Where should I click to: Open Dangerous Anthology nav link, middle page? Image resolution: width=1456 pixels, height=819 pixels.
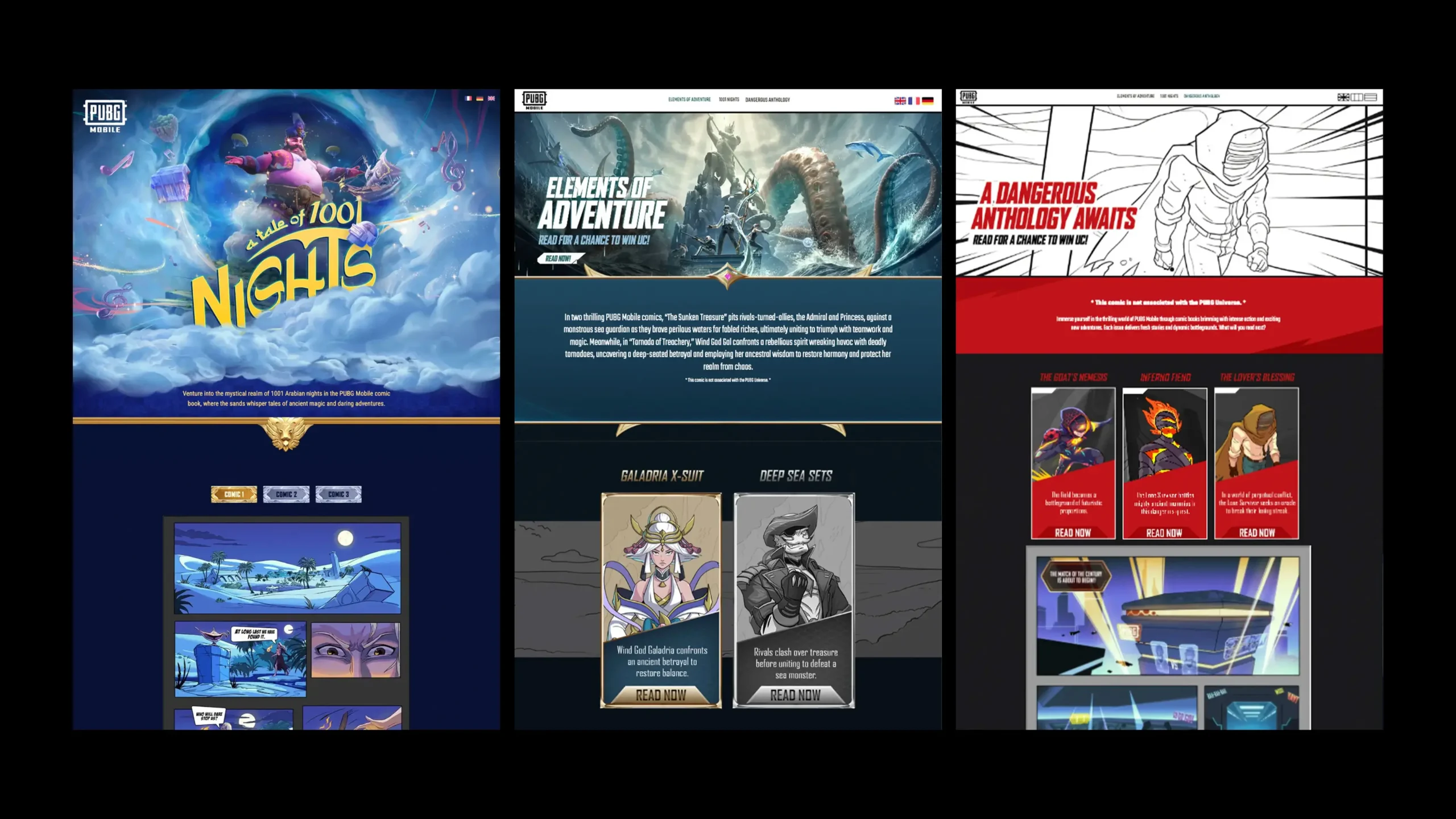click(x=768, y=100)
